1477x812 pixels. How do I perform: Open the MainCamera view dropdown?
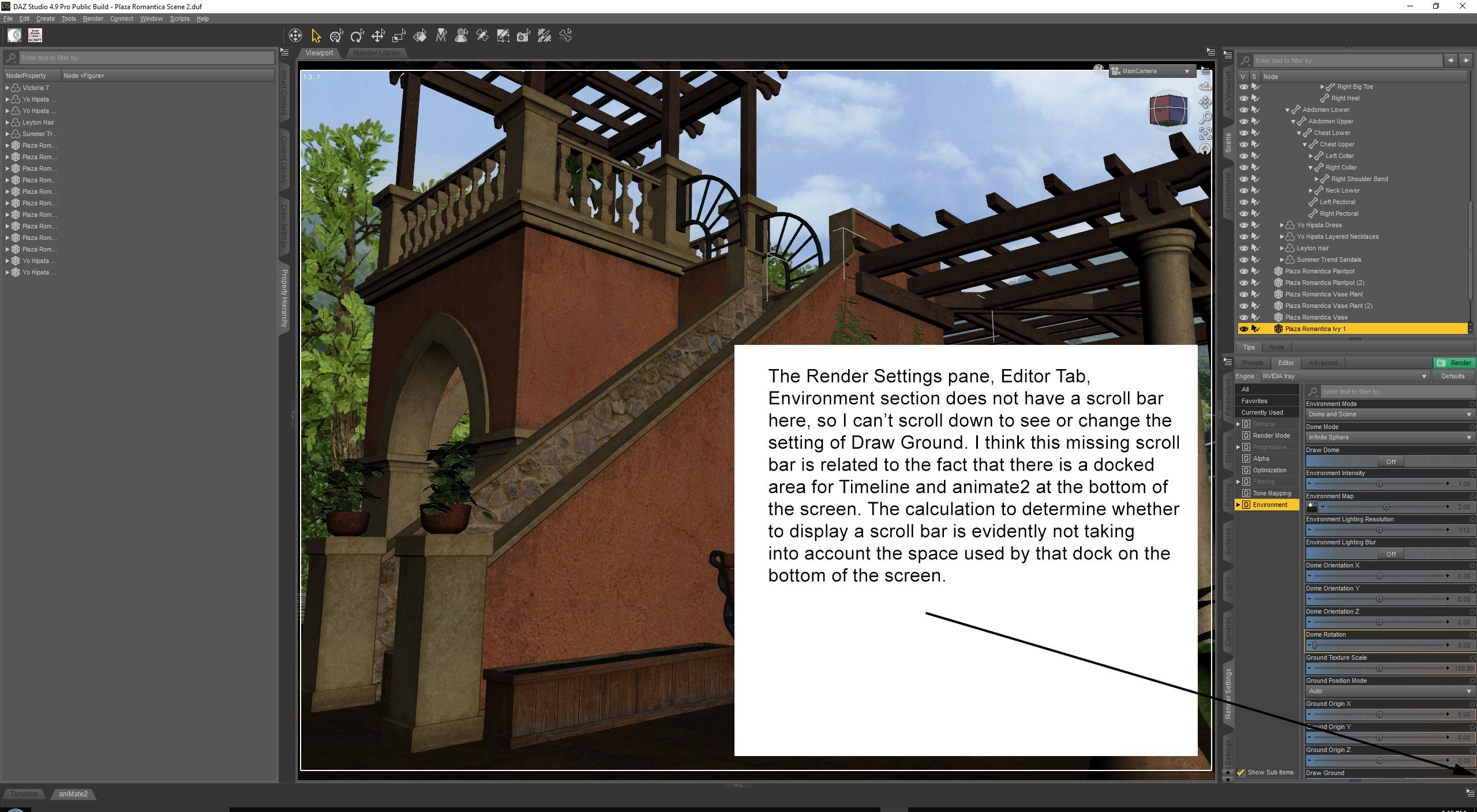1152,72
